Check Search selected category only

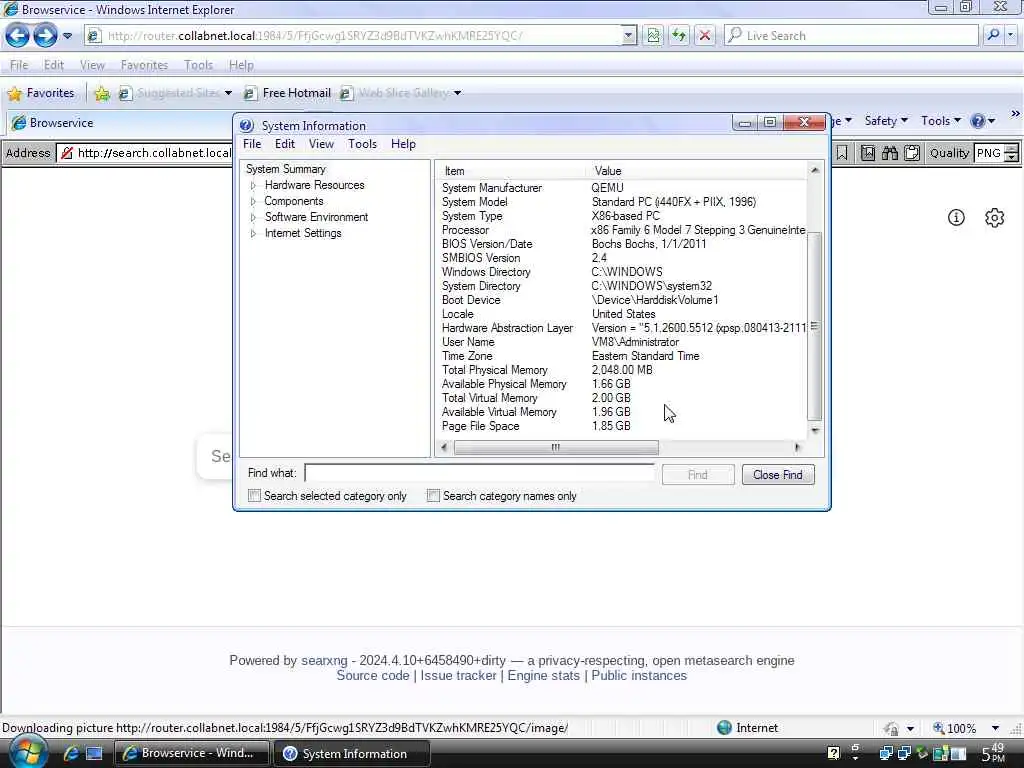254,496
